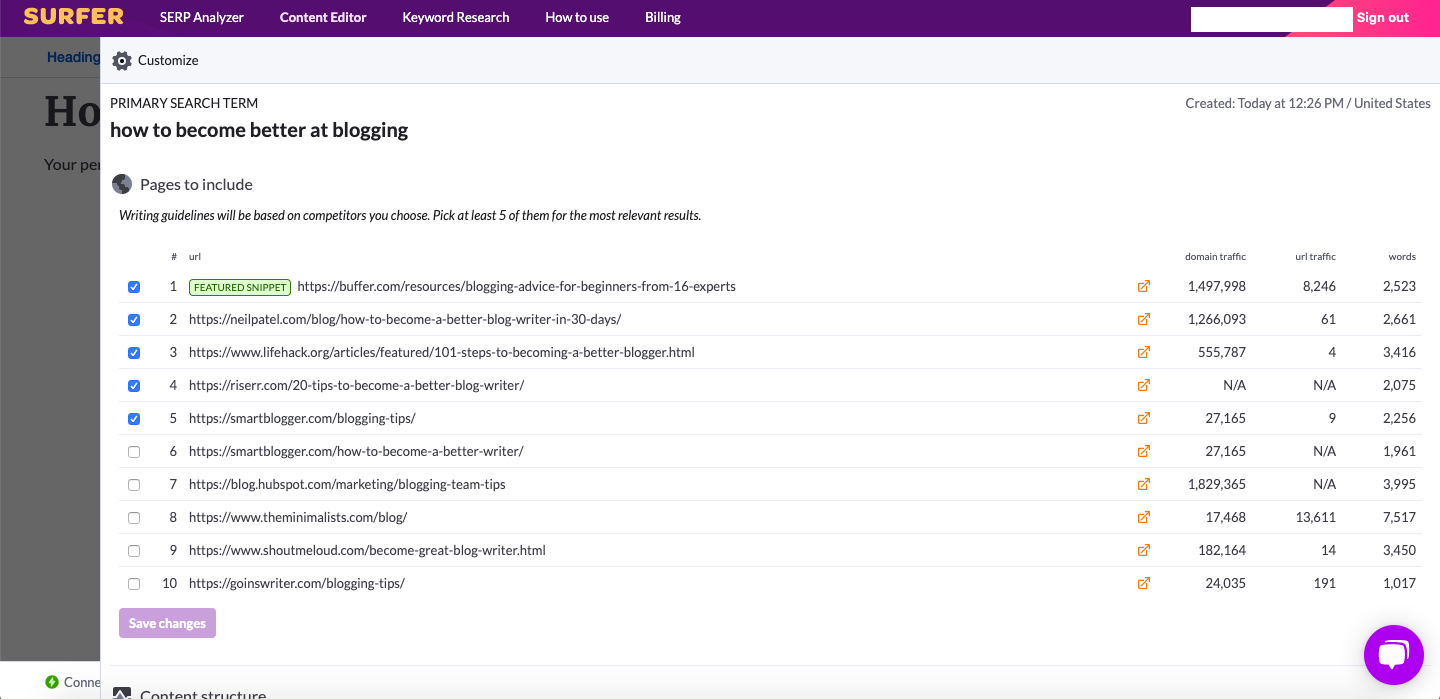Enable the theminimalists.com page checkbox
1440x699 pixels.
134,517
